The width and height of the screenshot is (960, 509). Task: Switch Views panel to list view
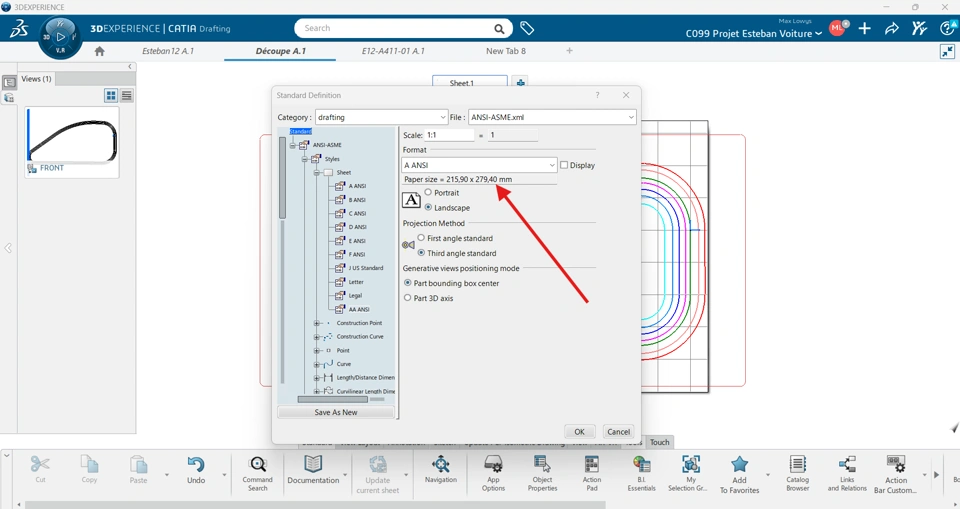[127, 96]
